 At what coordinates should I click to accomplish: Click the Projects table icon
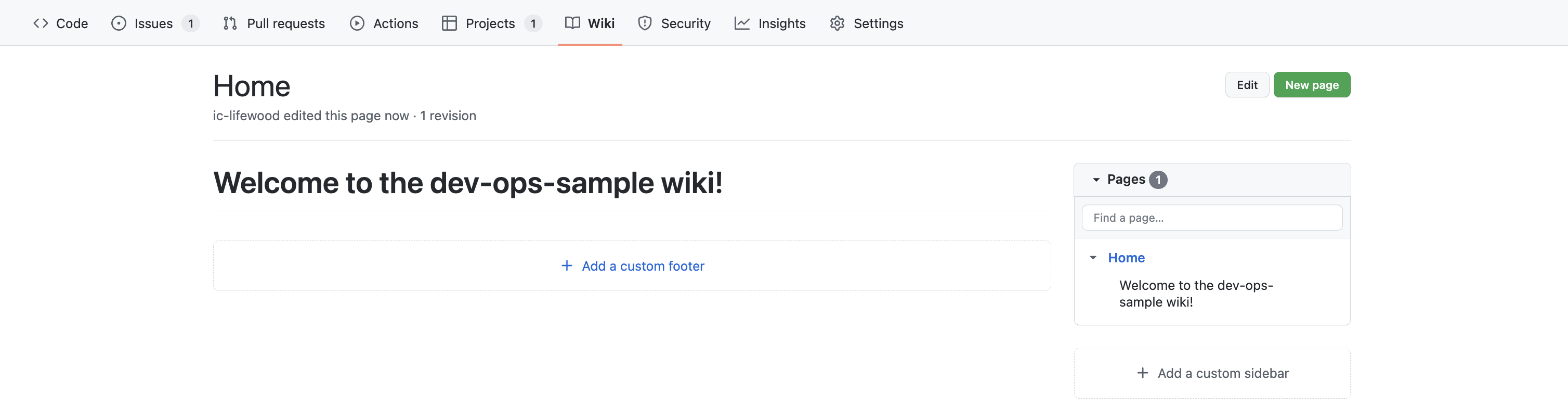449,23
